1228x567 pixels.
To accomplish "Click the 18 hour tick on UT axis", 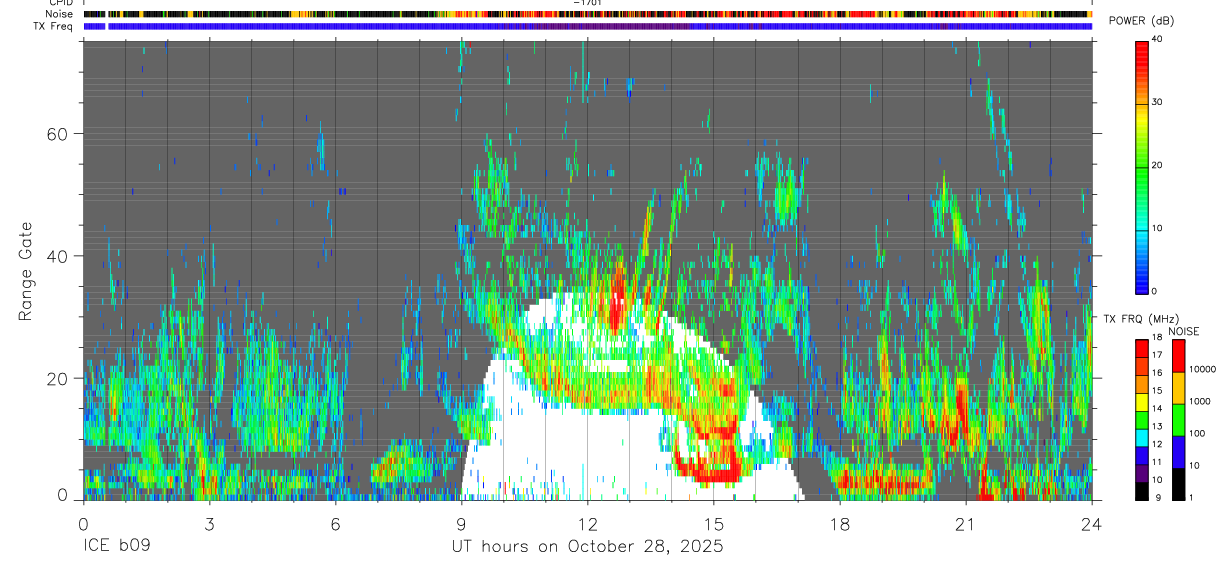I will click(x=840, y=523).
